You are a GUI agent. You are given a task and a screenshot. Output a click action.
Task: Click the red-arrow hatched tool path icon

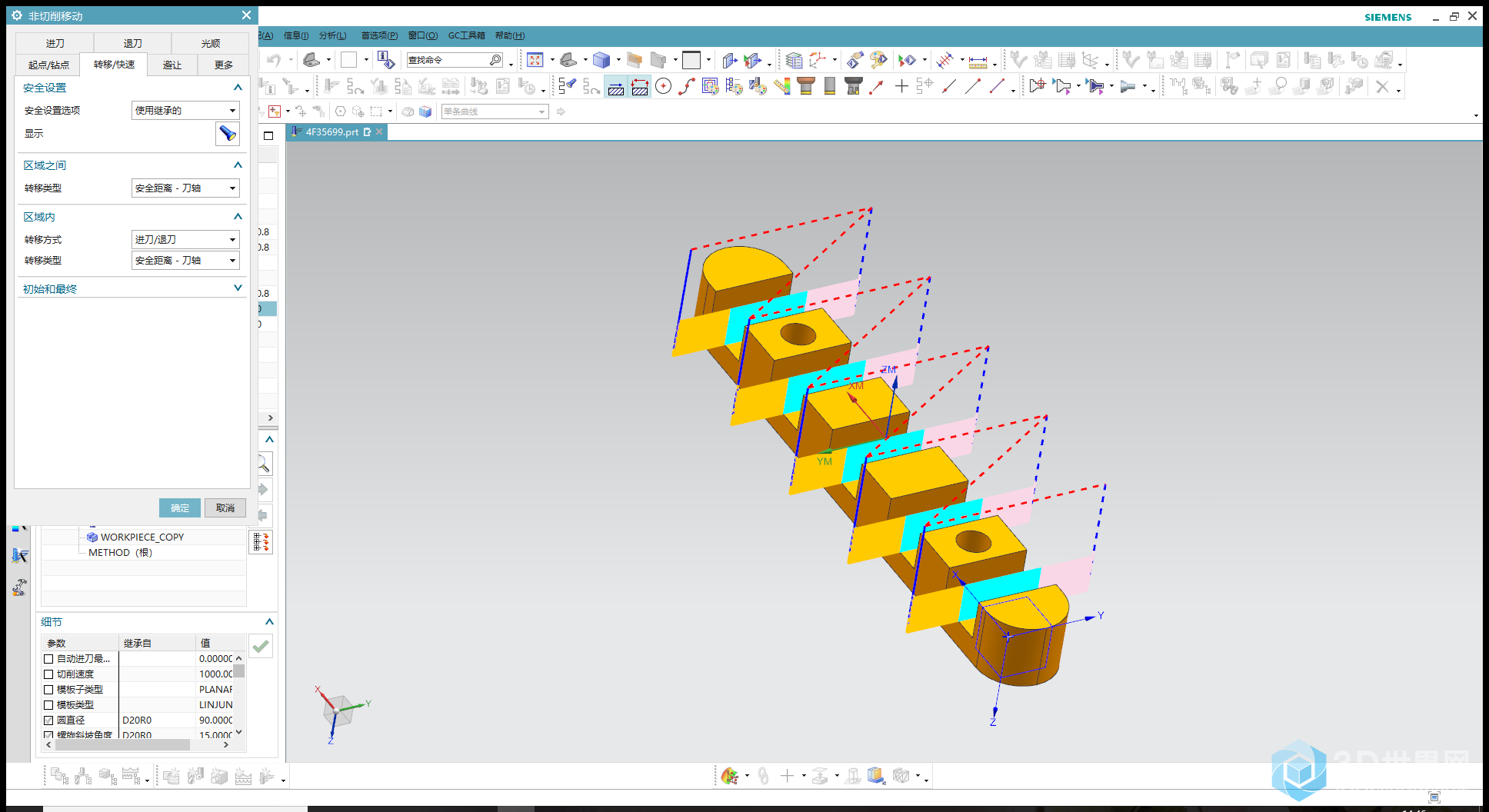[640, 87]
